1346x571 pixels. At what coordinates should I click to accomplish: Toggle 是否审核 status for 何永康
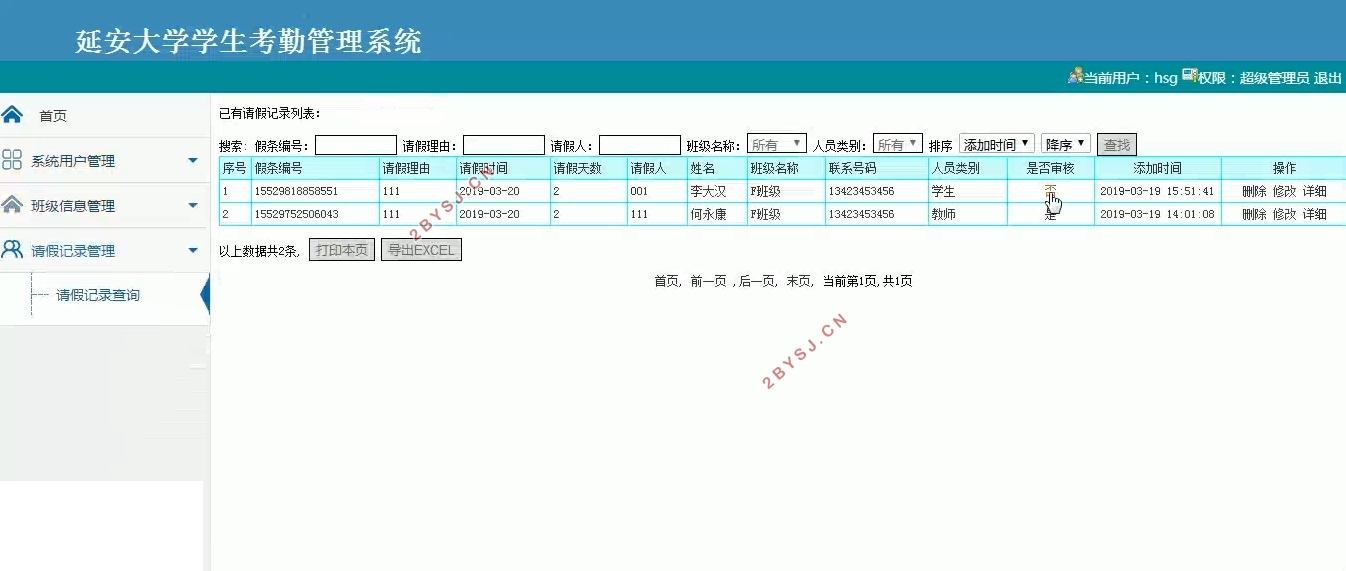point(1050,214)
